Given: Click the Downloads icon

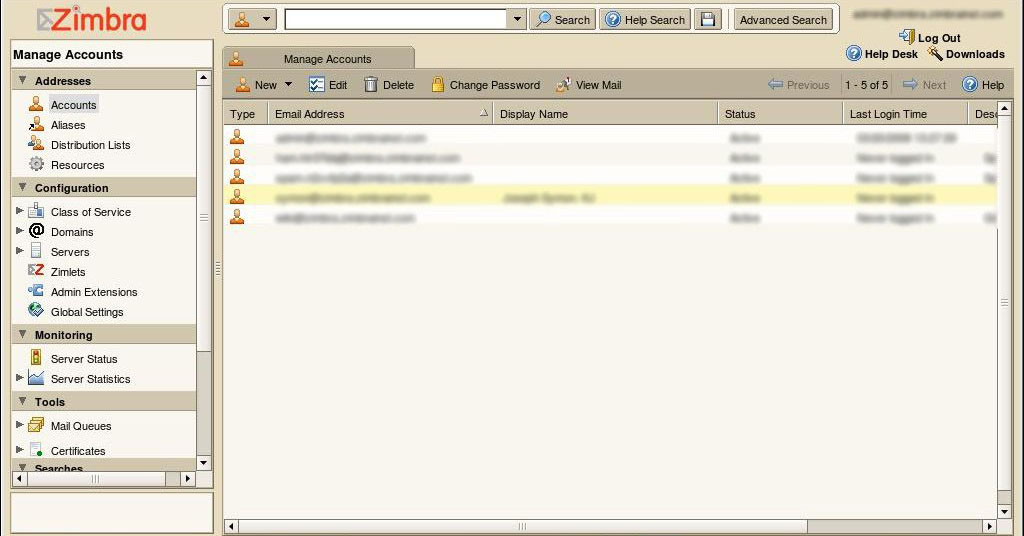Looking at the screenshot, I should pos(935,54).
